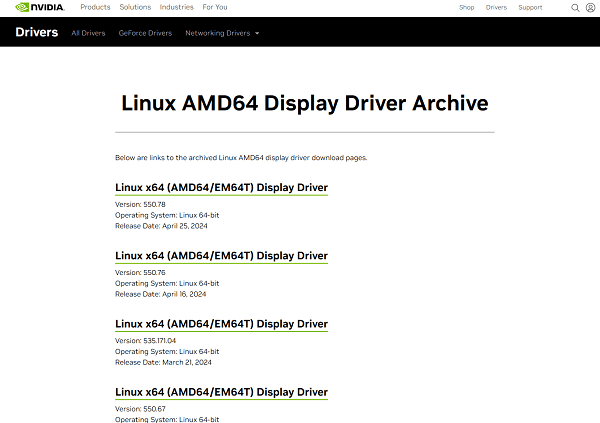Screen dimensions: 600x423
Task: Open the Solutions menu
Action: 135,7
